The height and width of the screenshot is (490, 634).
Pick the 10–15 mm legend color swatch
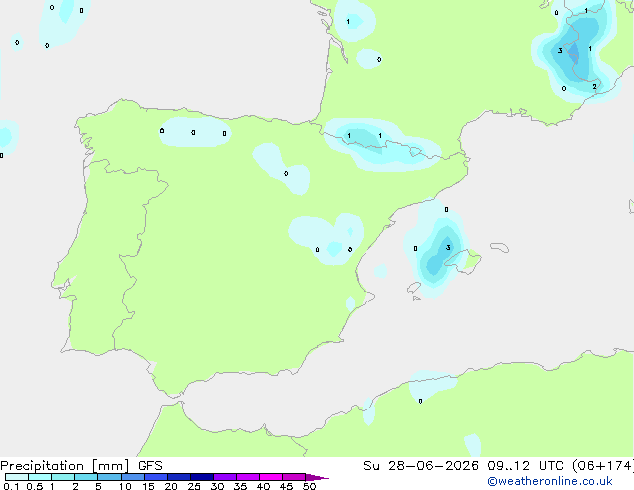(x=132, y=477)
